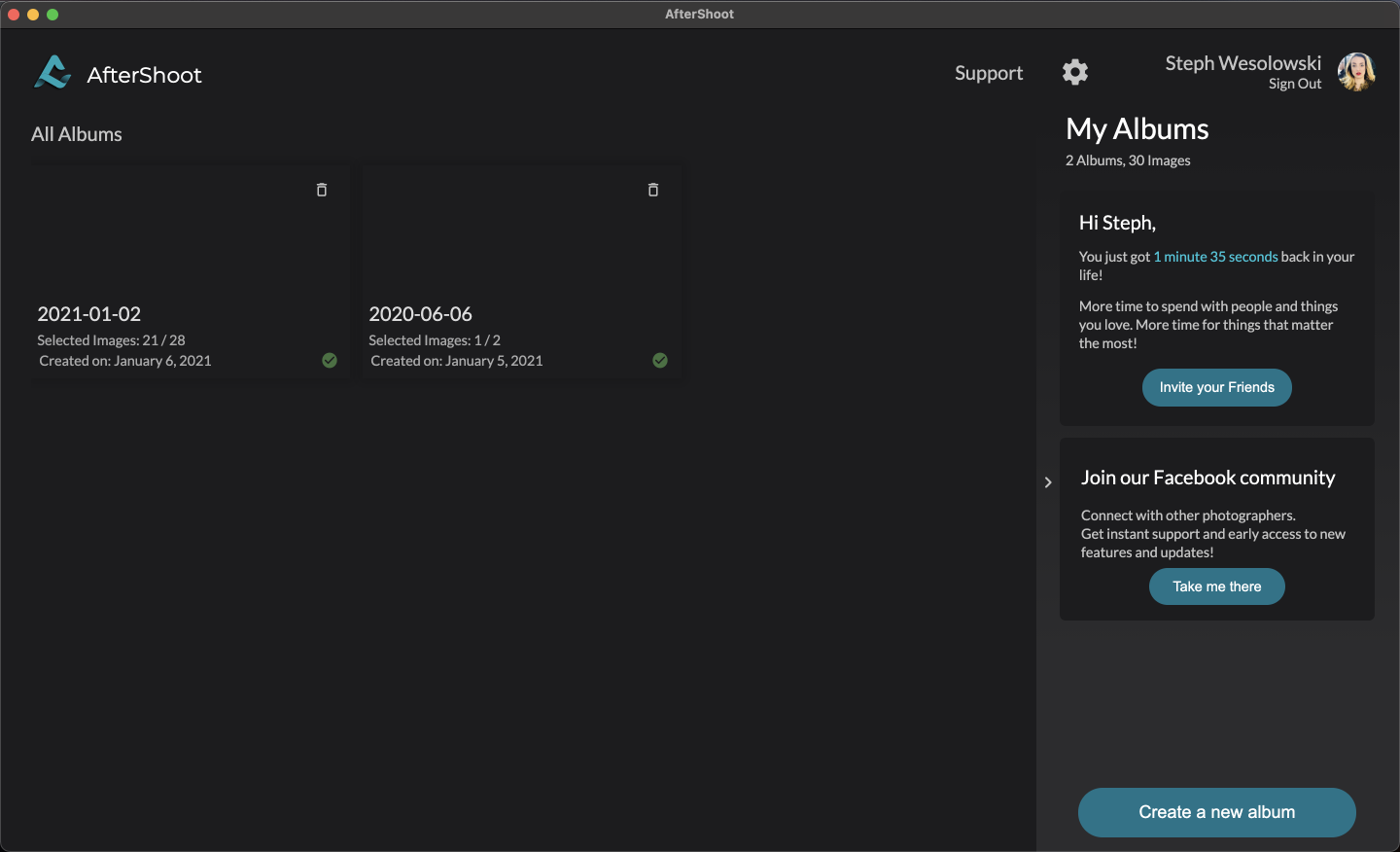This screenshot has width=1400, height=852.
Task: Click '1 minute 35 seconds' highlighted text
Action: (x=1215, y=257)
